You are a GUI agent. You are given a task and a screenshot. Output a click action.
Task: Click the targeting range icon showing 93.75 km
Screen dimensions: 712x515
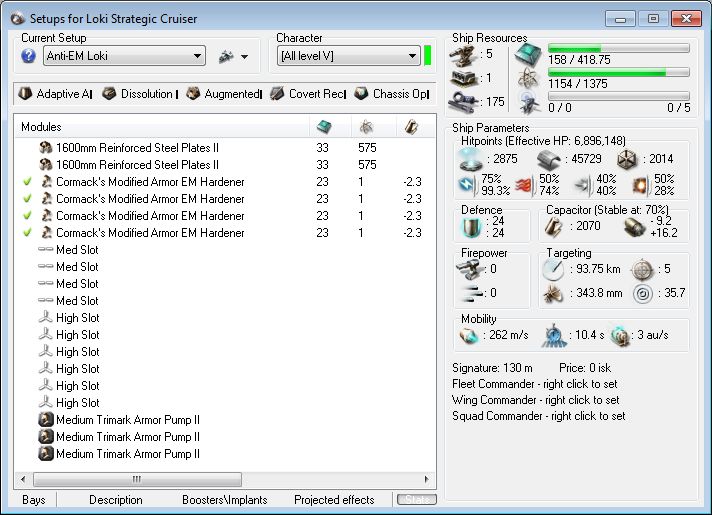(x=553, y=269)
